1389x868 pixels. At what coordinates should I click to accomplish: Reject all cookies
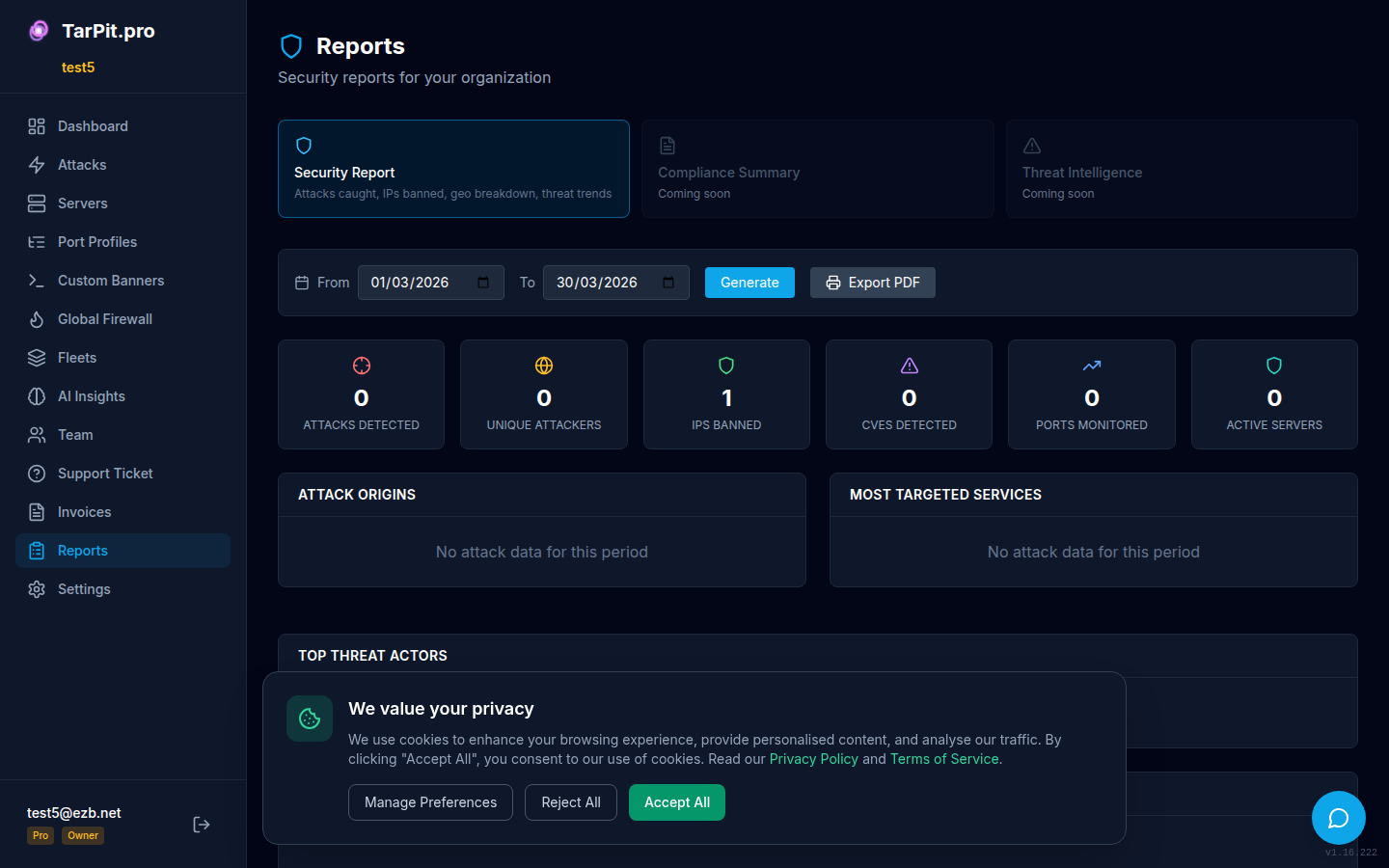tap(571, 802)
